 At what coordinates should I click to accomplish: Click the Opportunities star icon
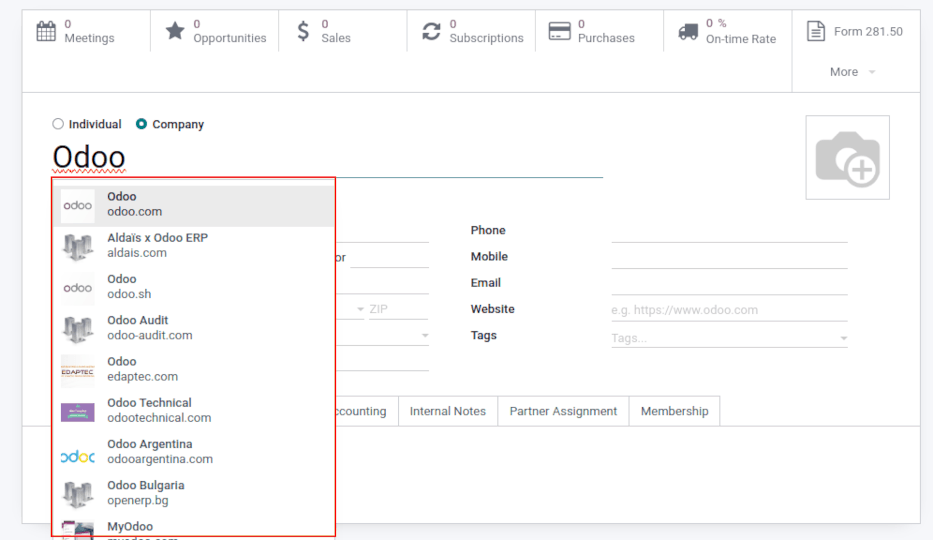pyautogui.click(x=175, y=31)
